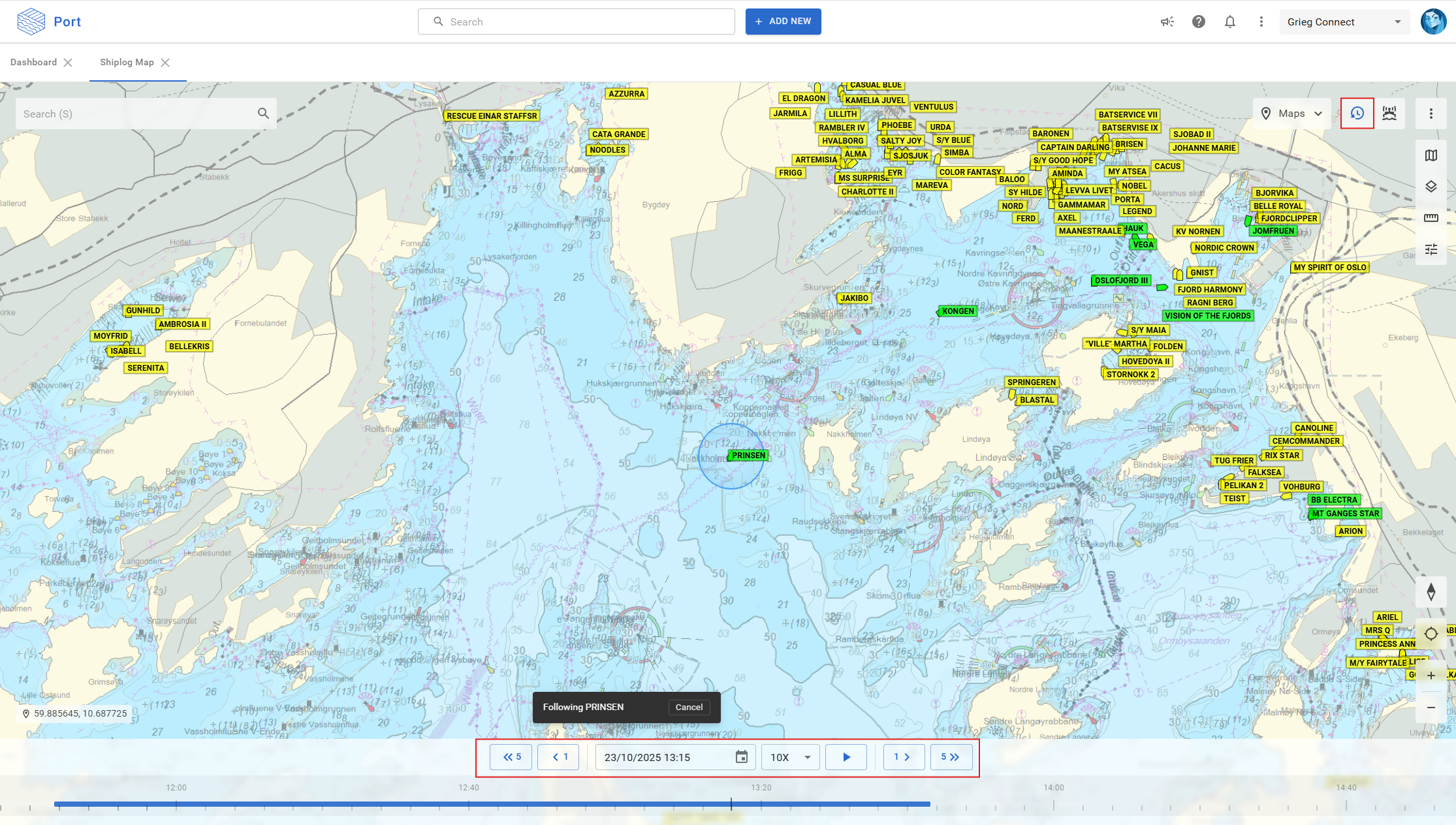Toggle the history playback clock icon
The image size is (1456, 825).
pyautogui.click(x=1357, y=114)
